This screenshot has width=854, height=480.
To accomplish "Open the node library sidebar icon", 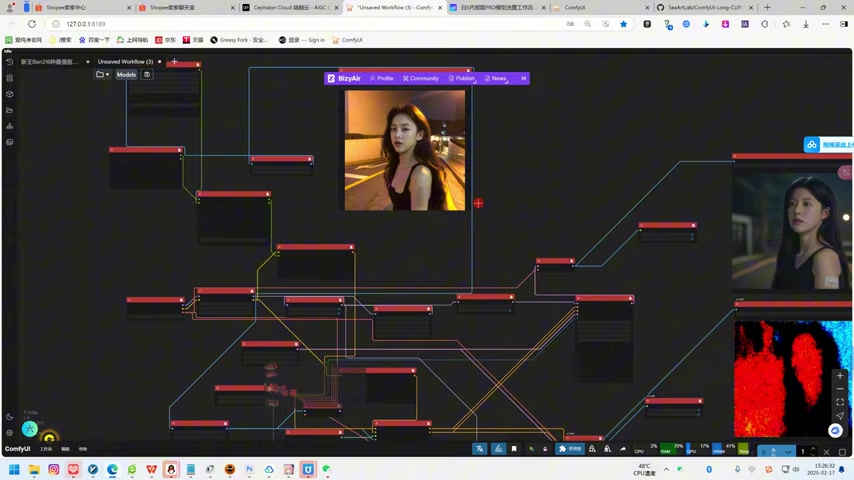I will pyautogui.click(x=9, y=78).
